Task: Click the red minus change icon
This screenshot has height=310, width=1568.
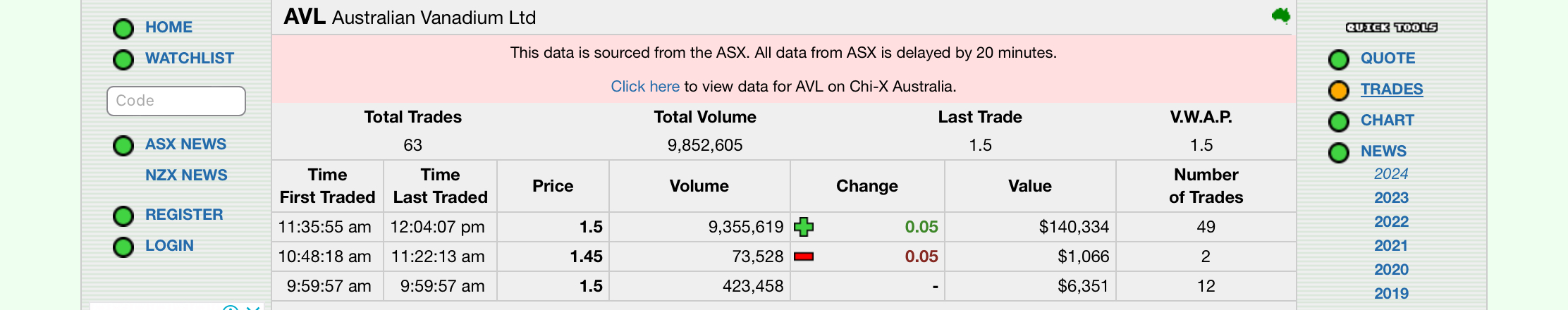Action: (x=804, y=256)
